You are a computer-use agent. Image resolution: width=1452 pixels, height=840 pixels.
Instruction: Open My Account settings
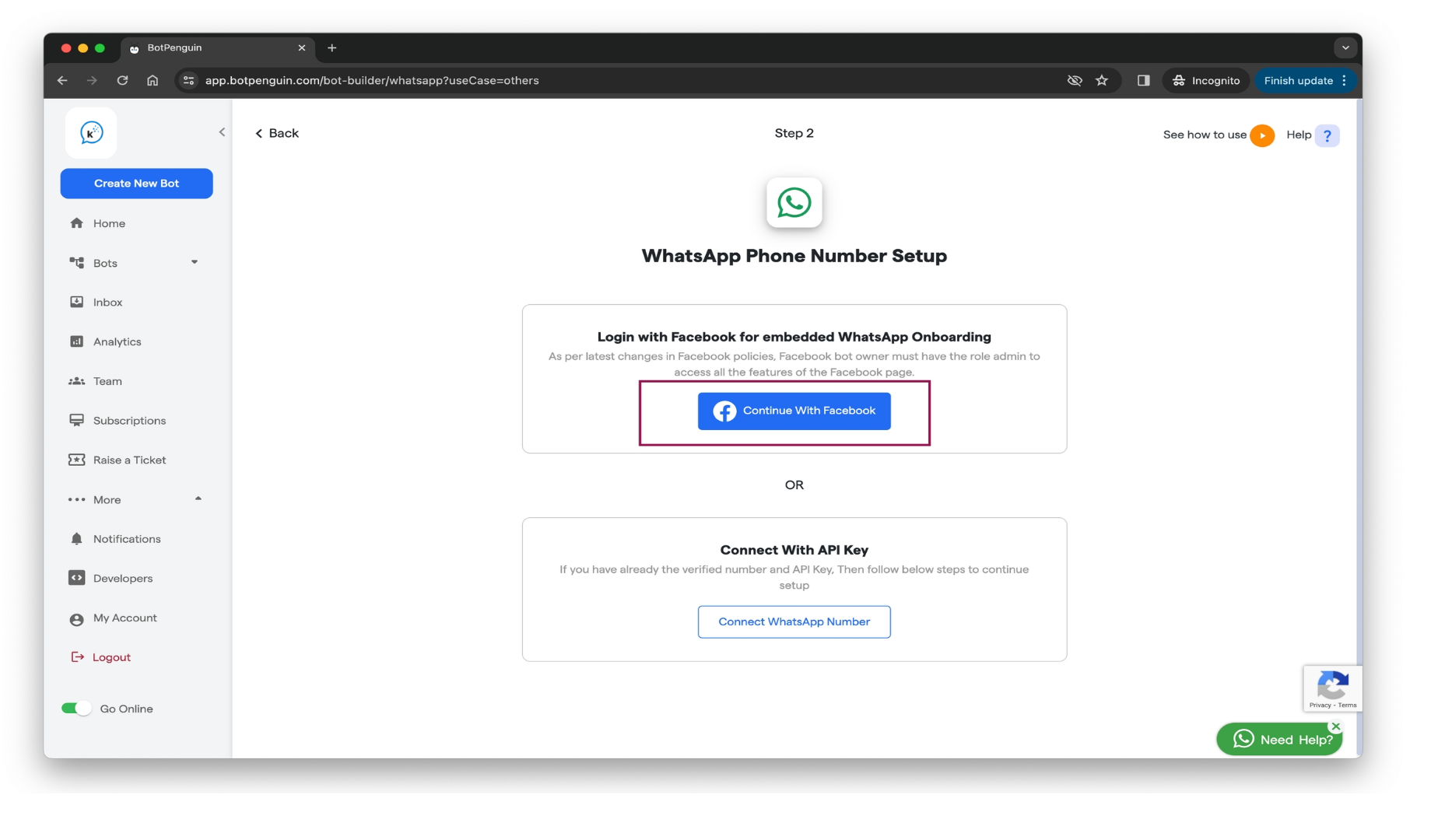coord(125,618)
